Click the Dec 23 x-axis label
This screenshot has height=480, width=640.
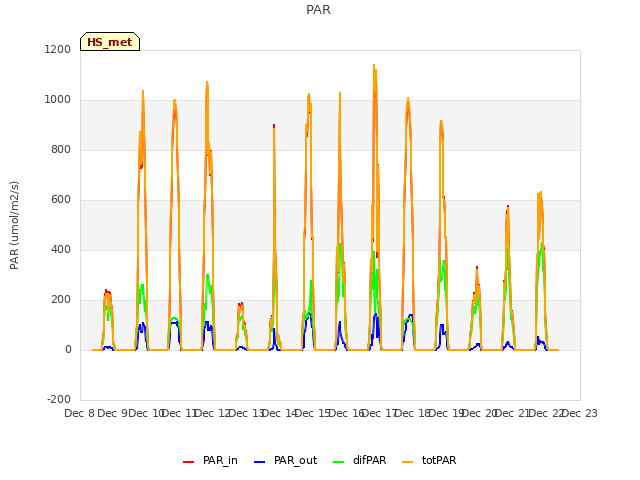pyautogui.click(x=580, y=413)
